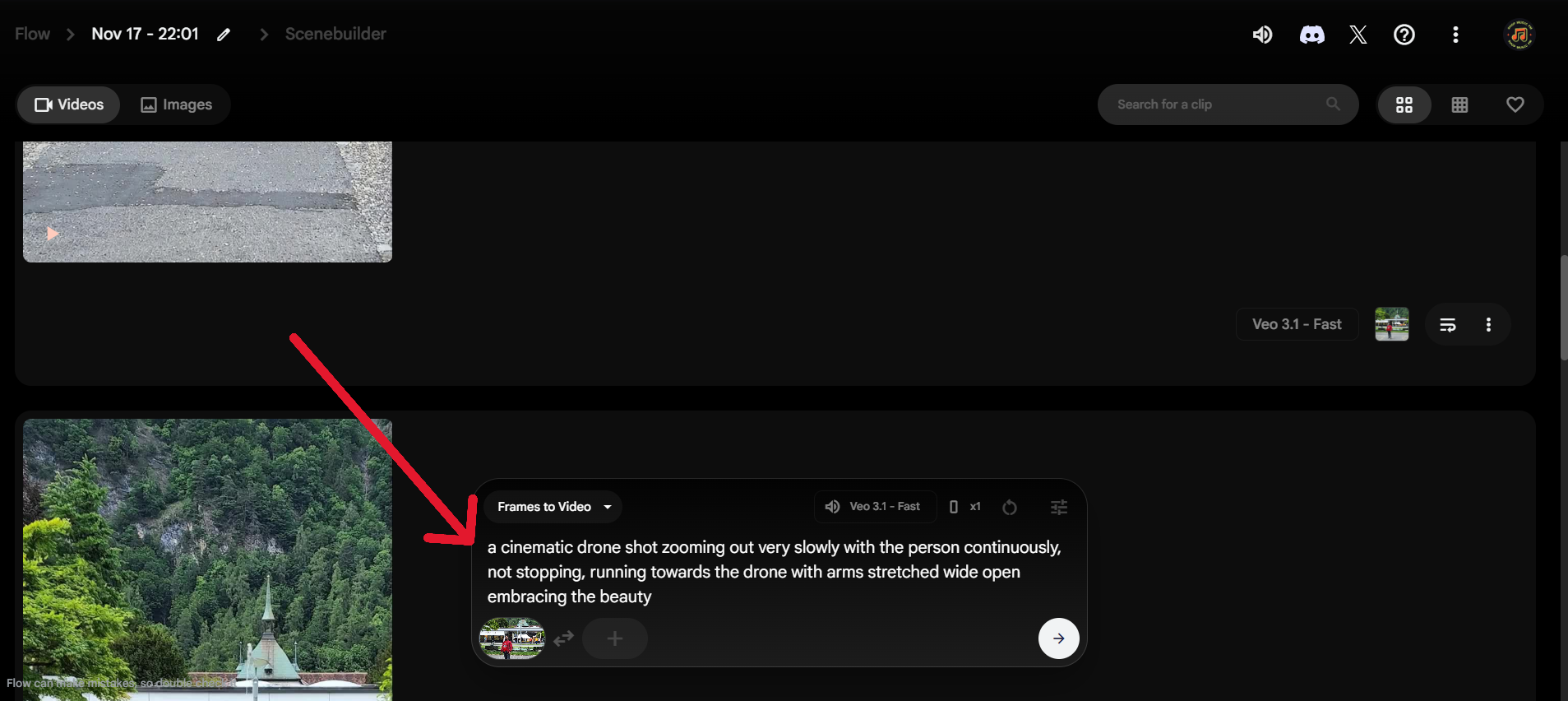Add last frame with plus button
Viewport: 1568px width, 701px height.
(x=615, y=638)
